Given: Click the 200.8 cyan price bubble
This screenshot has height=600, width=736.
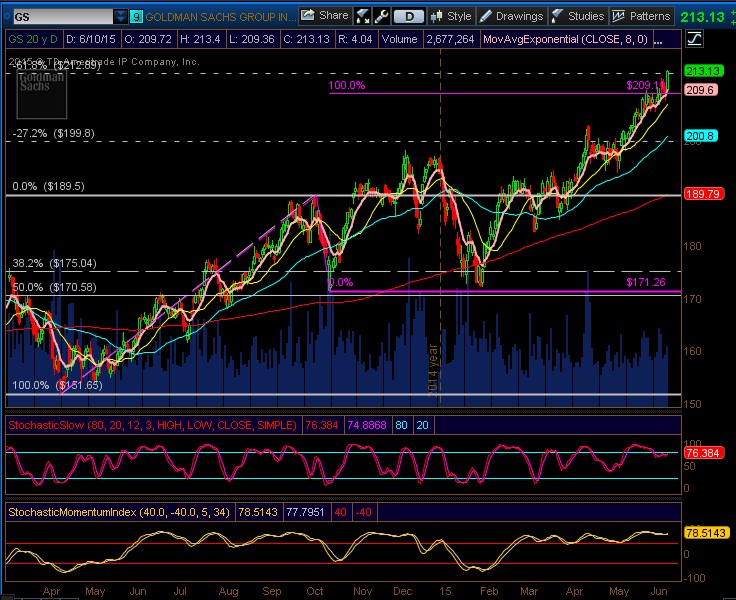Looking at the screenshot, I should coord(700,136).
